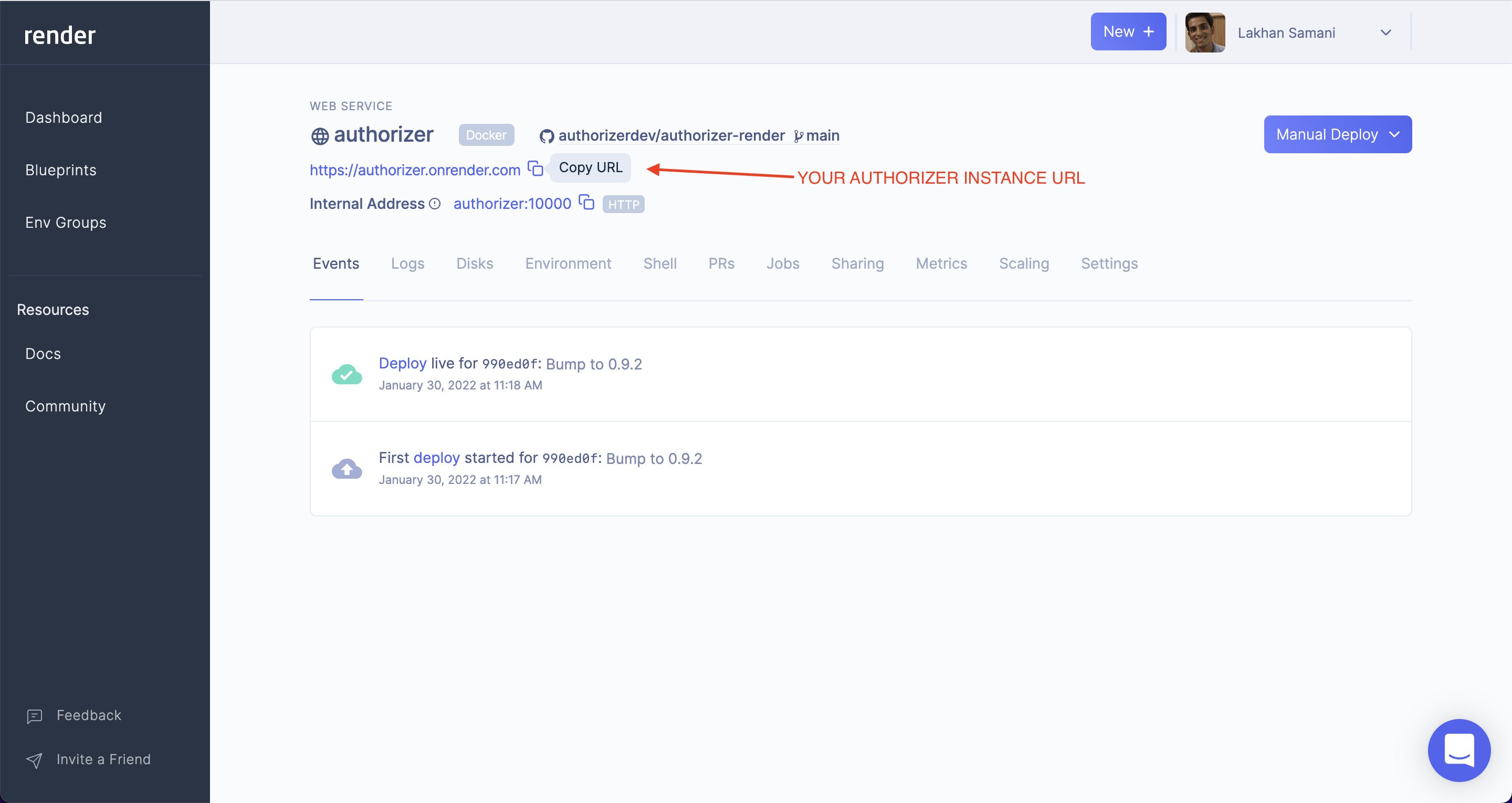Click the globe icon next to authorizer
1512x803 pixels.
tap(319, 136)
